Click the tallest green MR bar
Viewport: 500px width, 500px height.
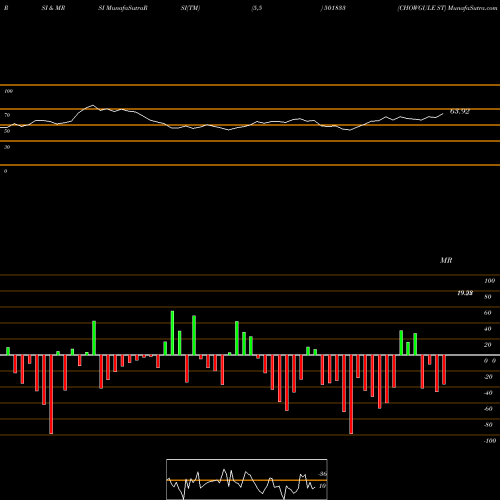(x=172, y=333)
